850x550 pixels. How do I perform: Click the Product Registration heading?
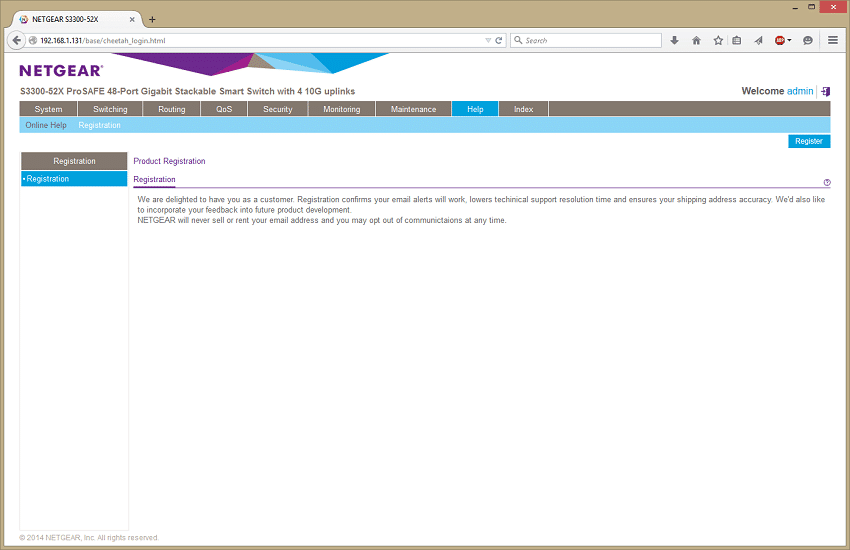(x=169, y=161)
